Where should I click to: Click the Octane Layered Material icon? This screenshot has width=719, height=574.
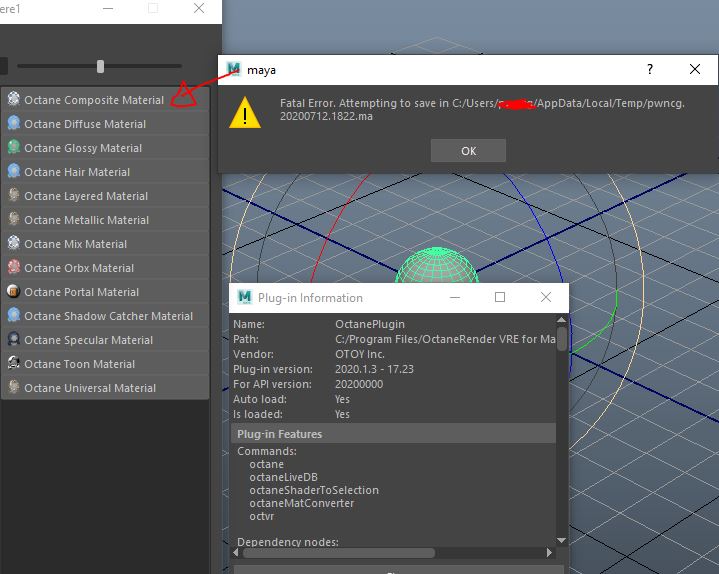(x=14, y=195)
